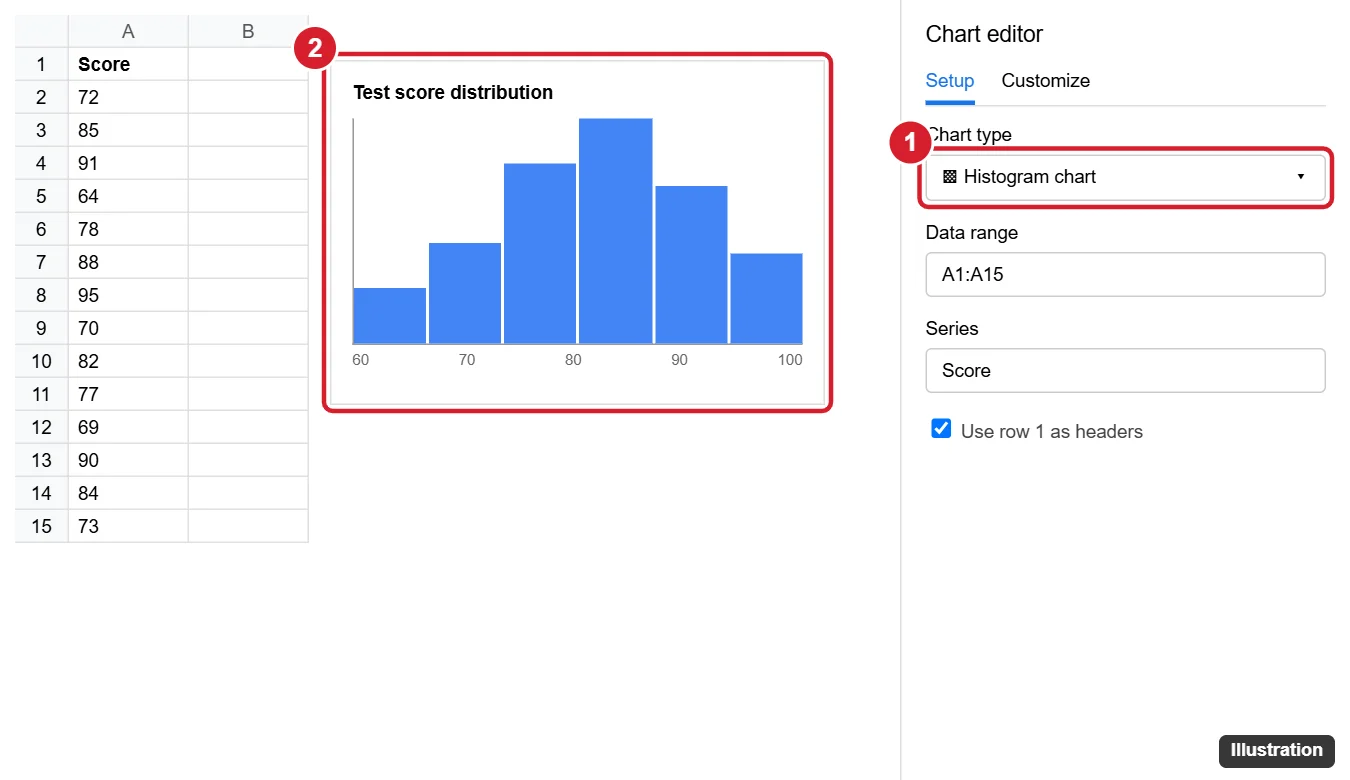The width and height of the screenshot is (1350, 780).
Task: Select the histogram chart title text
Action: tap(453, 92)
